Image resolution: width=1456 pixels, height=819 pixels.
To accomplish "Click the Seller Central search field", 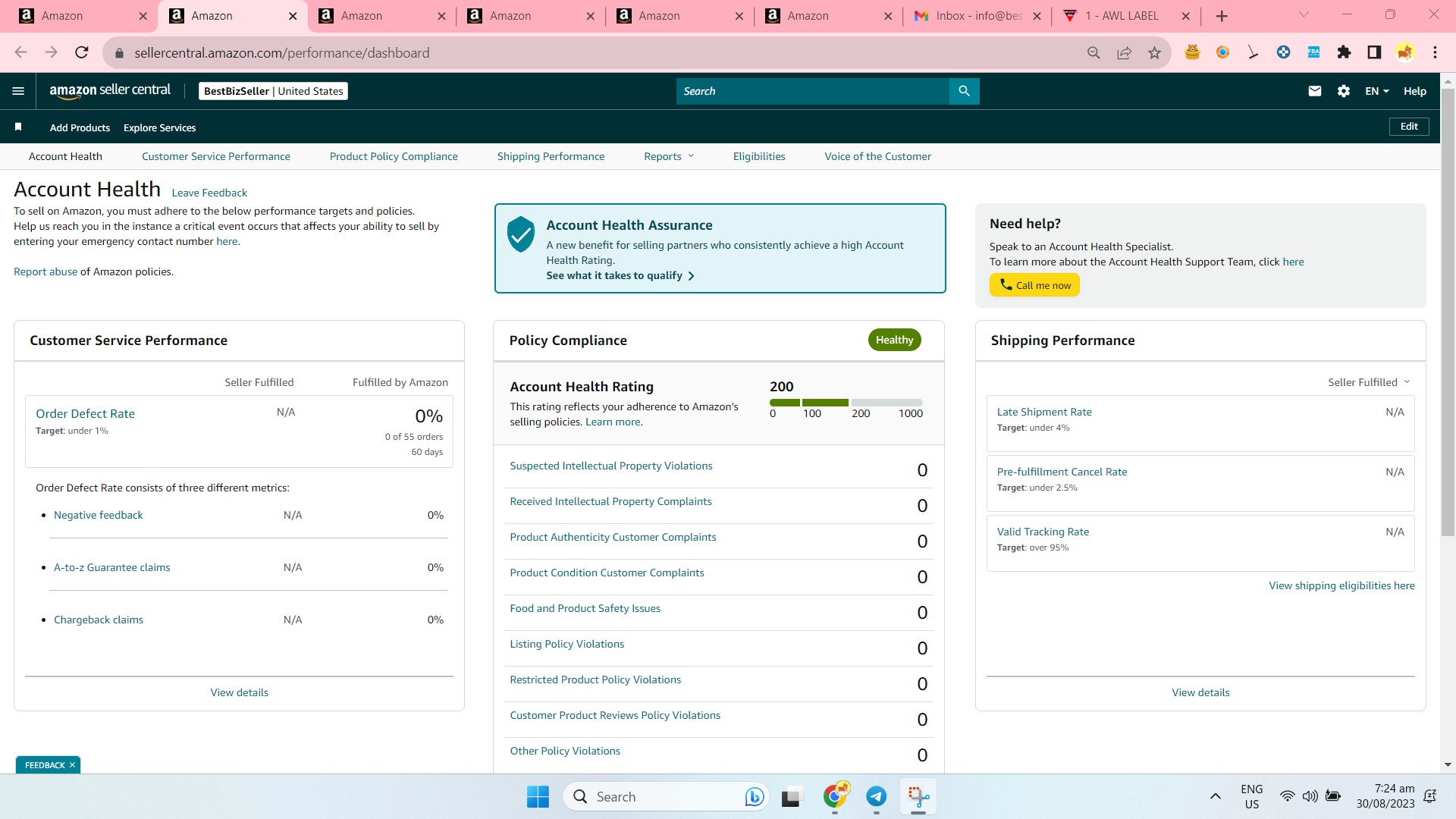I will pyautogui.click(x=812, y=91).
